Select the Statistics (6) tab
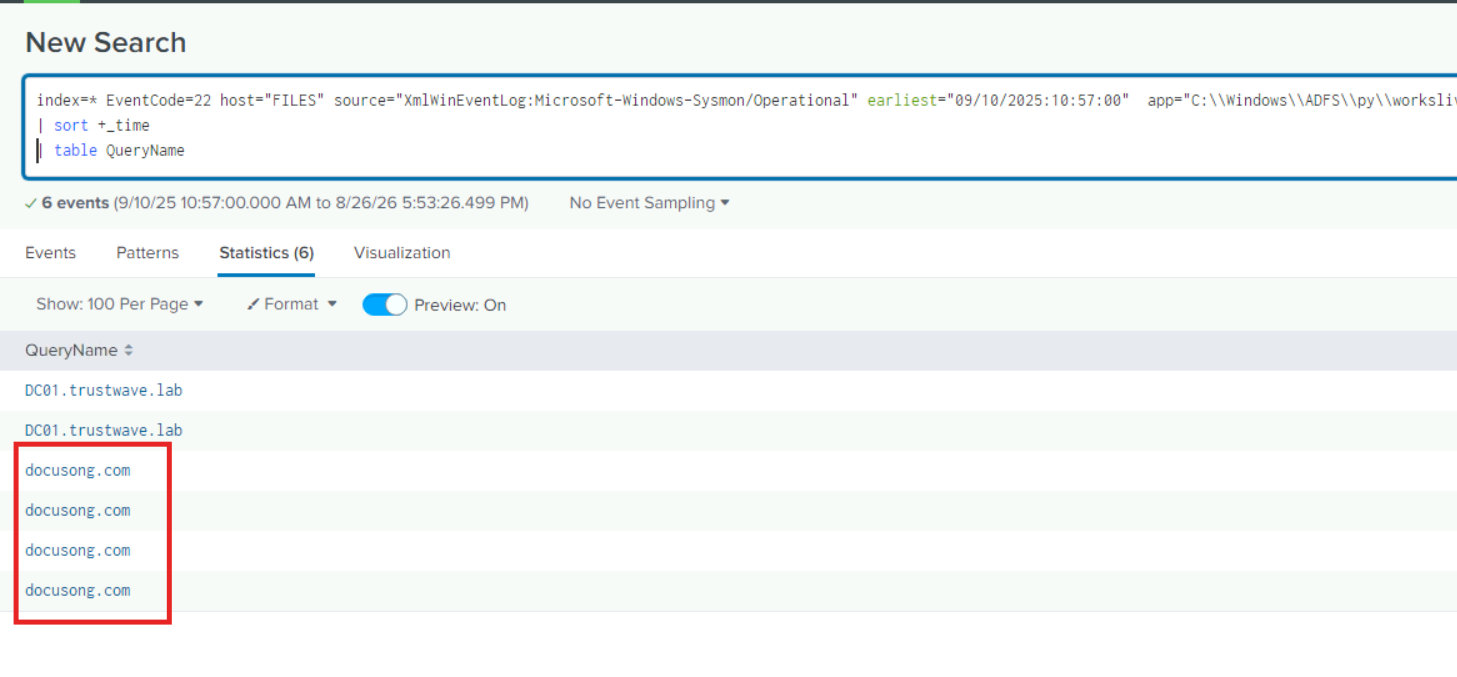 coord(267,253)
